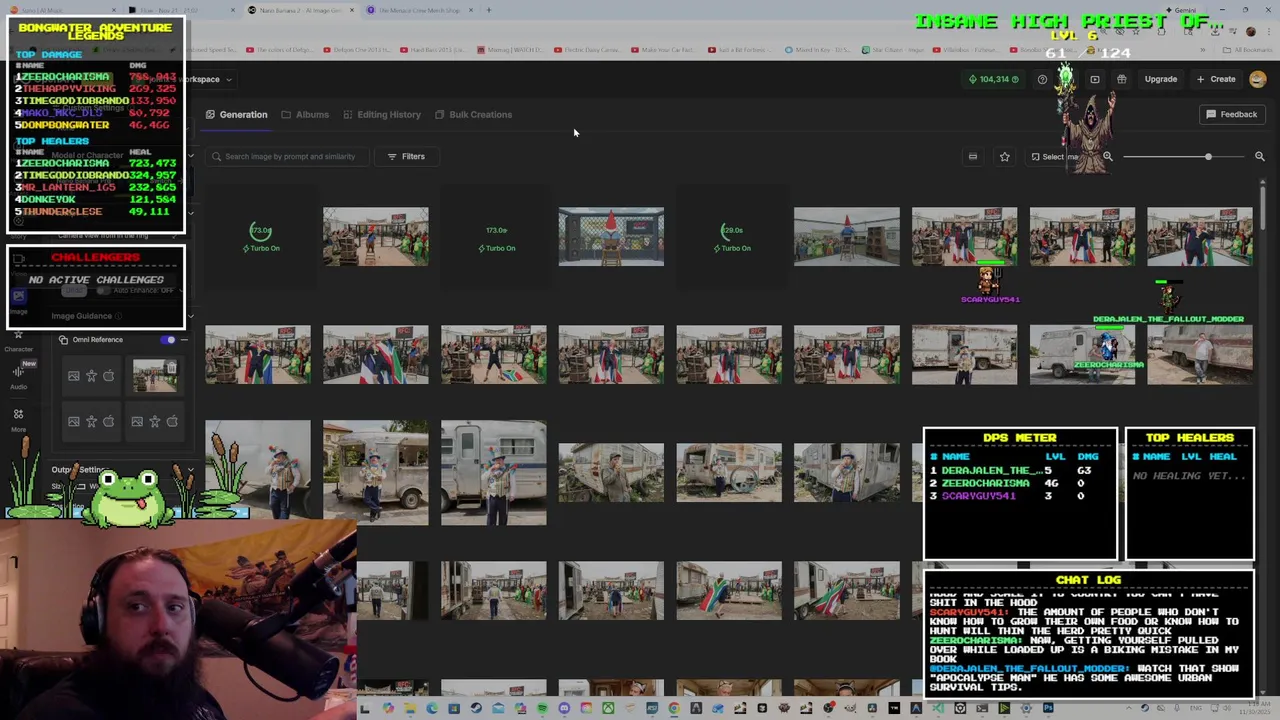Click the 104,314 credits balance

click(x=993, y=79)
